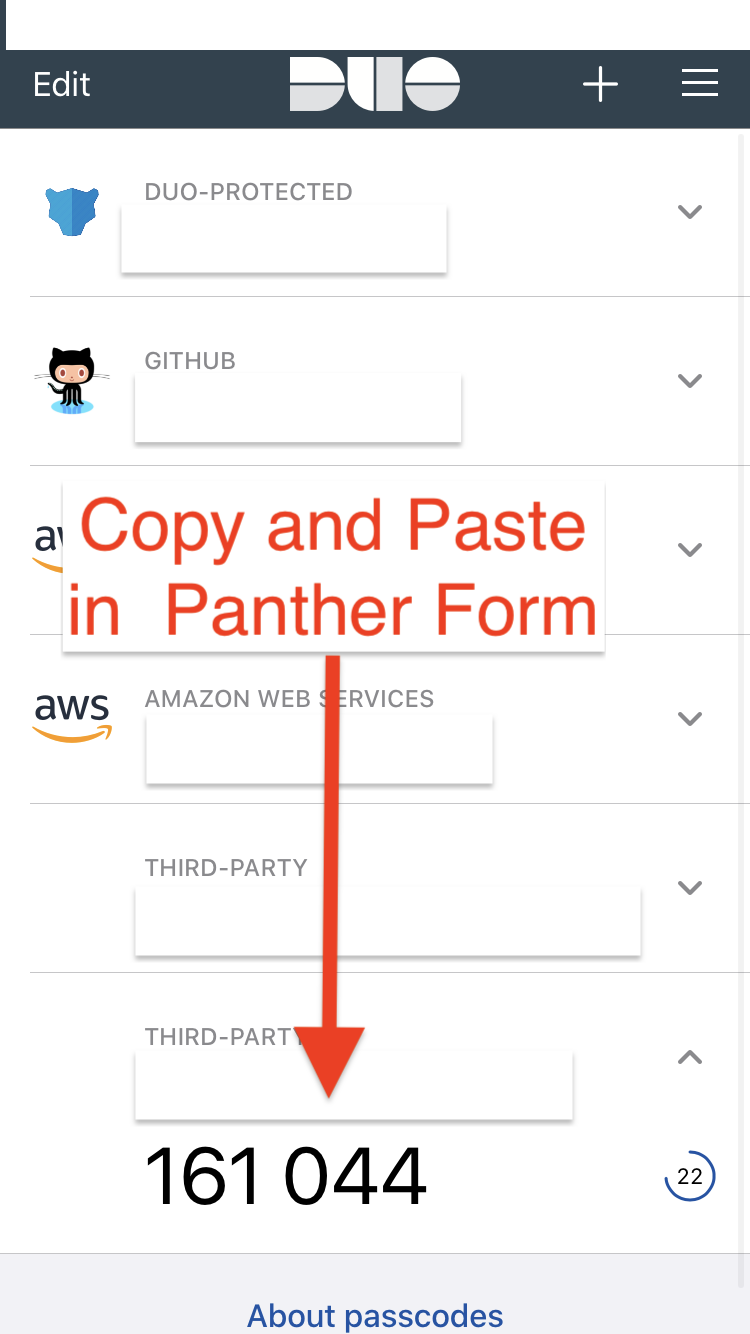Tap the plus icon to add an account
750x1334 pixels.
600,84
